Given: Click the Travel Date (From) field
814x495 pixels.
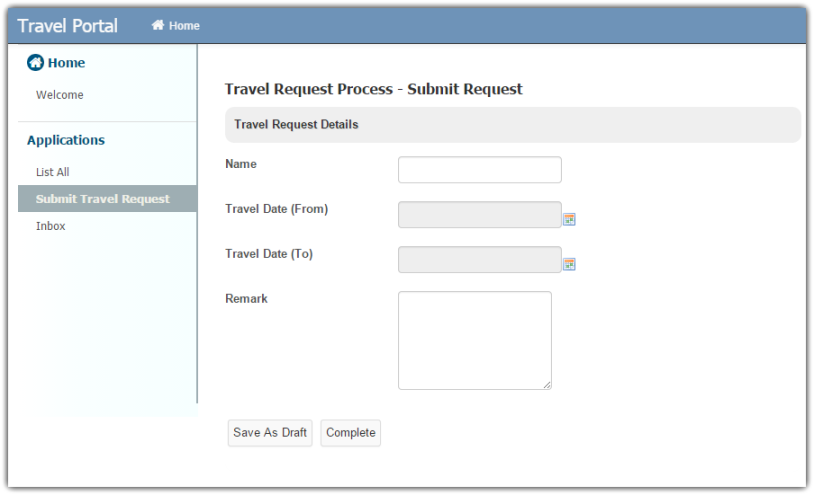Looking at the screenshot, I should [479, 215].
